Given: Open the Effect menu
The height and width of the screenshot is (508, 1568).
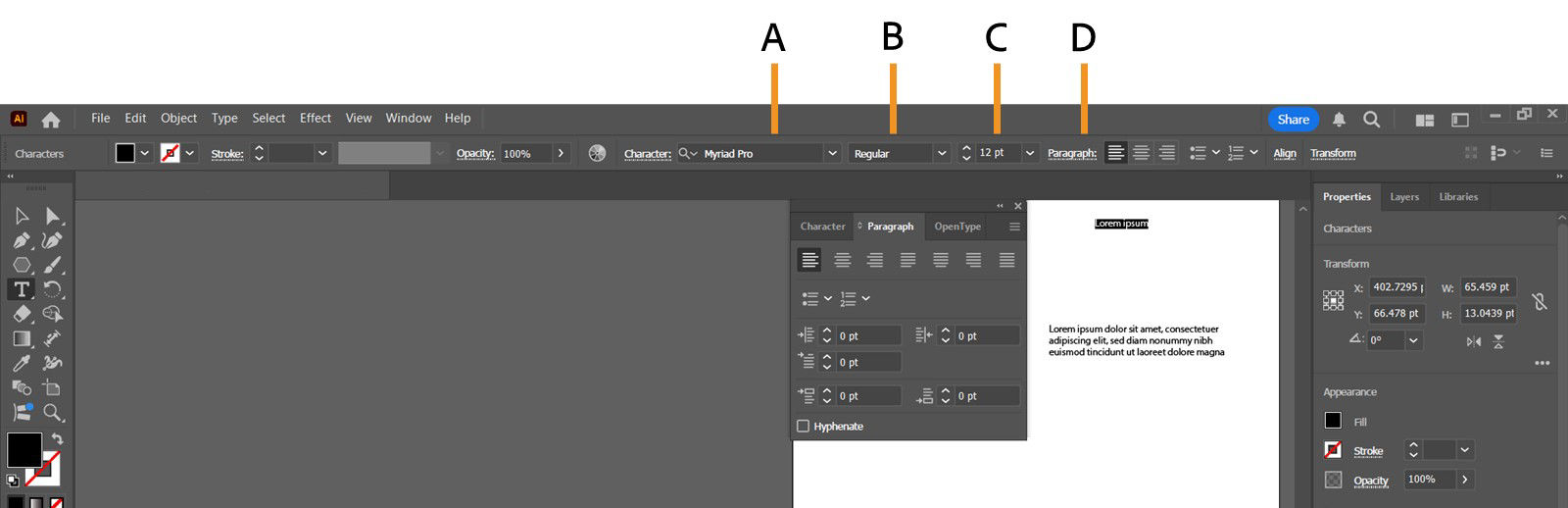Looking at the screenshot, I should coord(316,119).
